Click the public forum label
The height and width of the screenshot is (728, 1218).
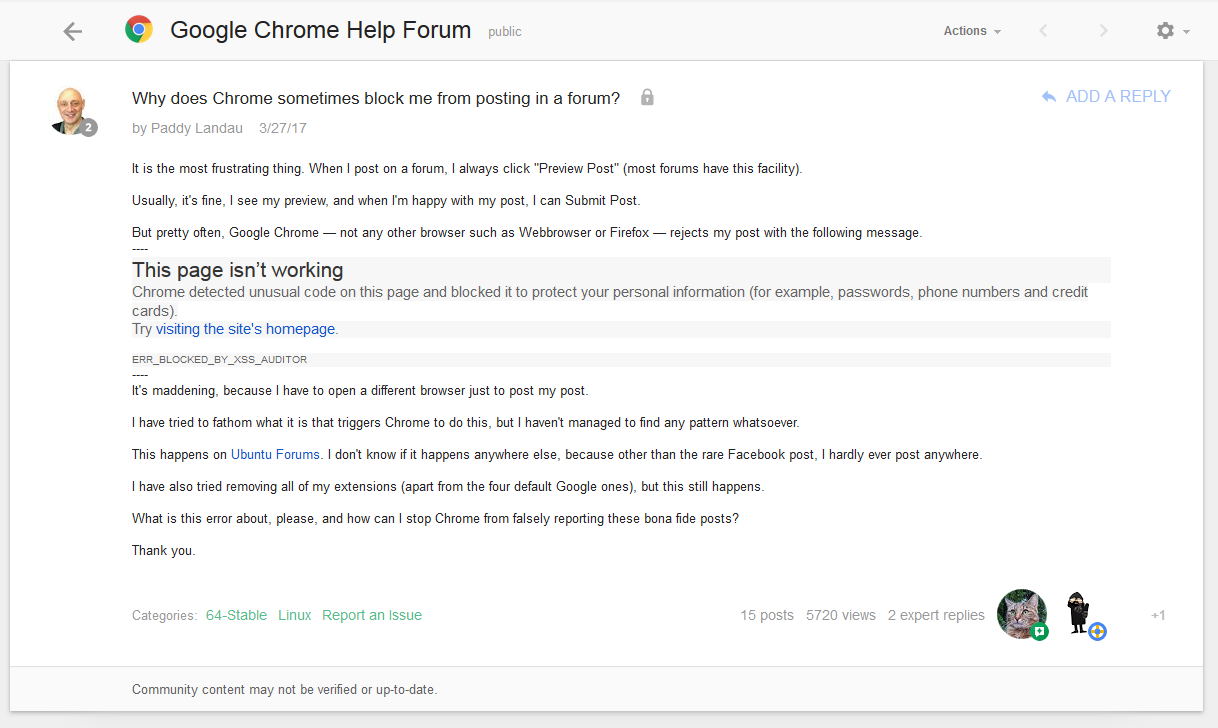pyautogui.click(x=505, y=32)
